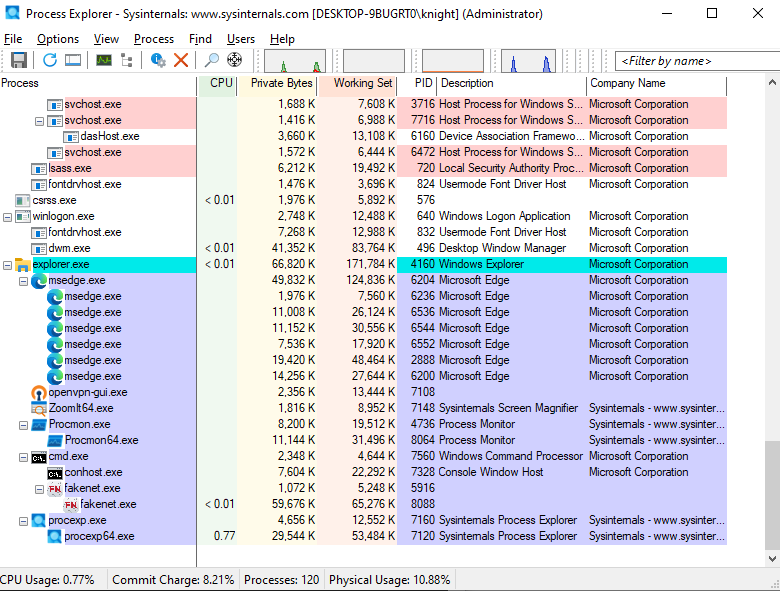Sort by the Description column header
Viewport: 780px width, 591px height.
(512, 84)
